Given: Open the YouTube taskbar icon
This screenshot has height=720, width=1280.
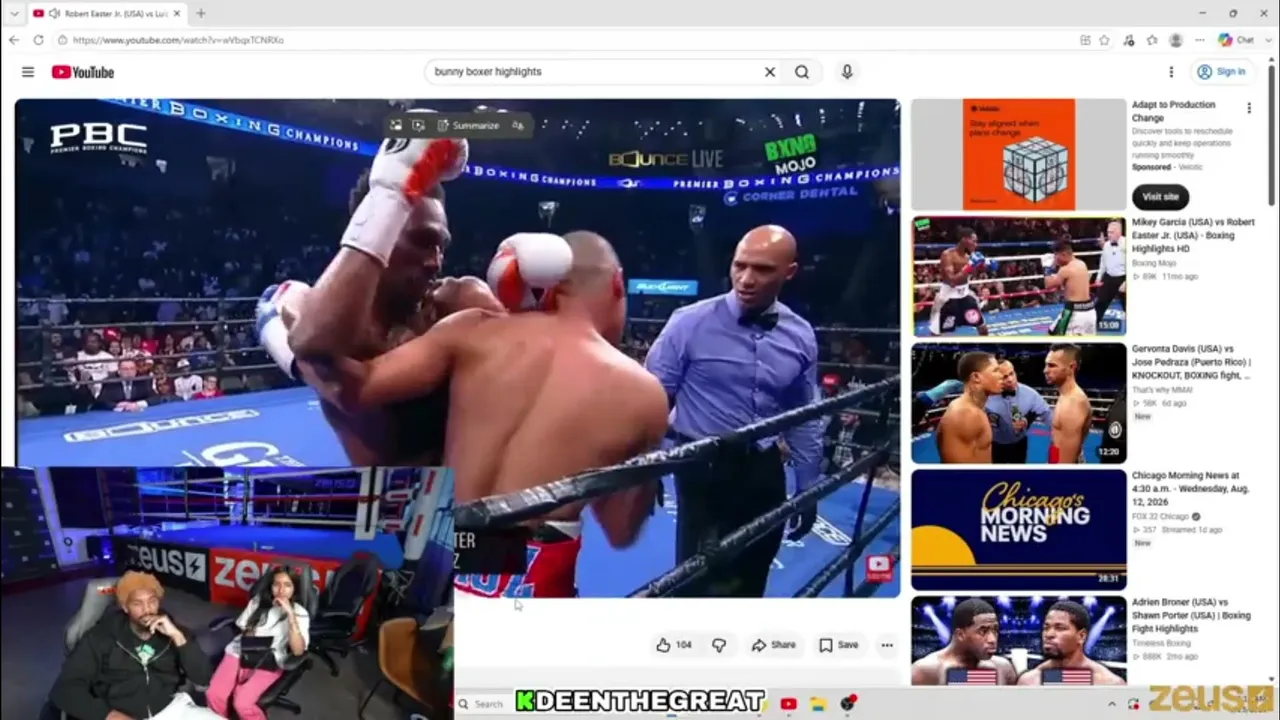Looking at the screenshot, I should pos(788,704).
